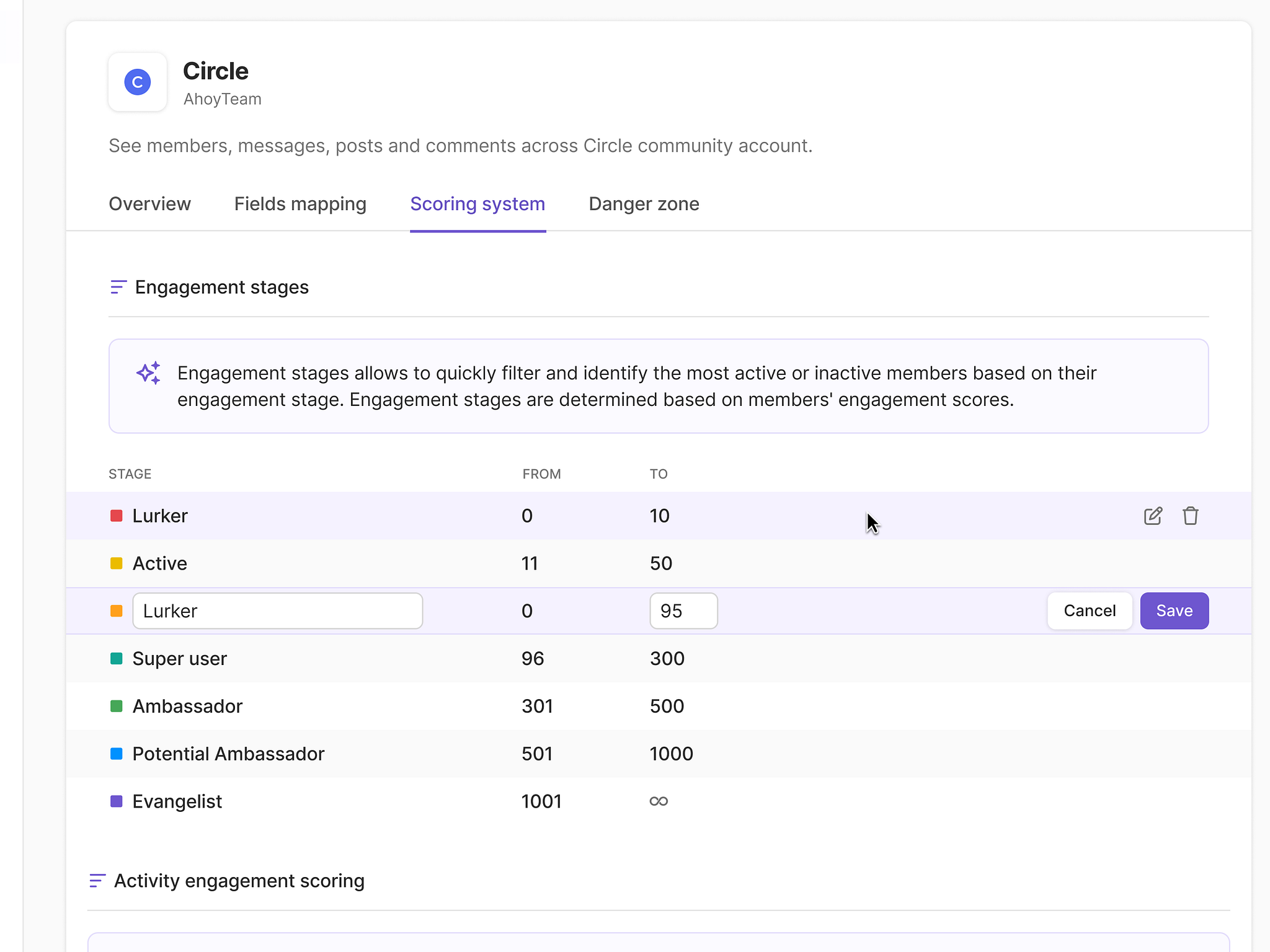Cancel editing the stage
Image resolution: width=1270 pixels, height=952 pixels.
(1090, 610)
